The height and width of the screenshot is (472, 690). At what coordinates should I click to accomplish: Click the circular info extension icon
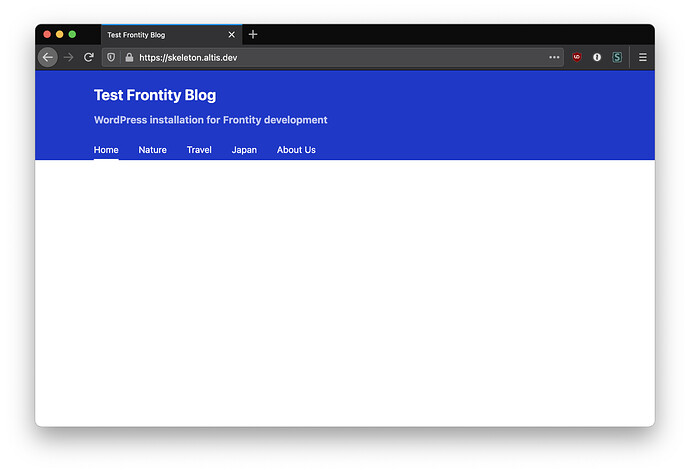tap(597, 57)
